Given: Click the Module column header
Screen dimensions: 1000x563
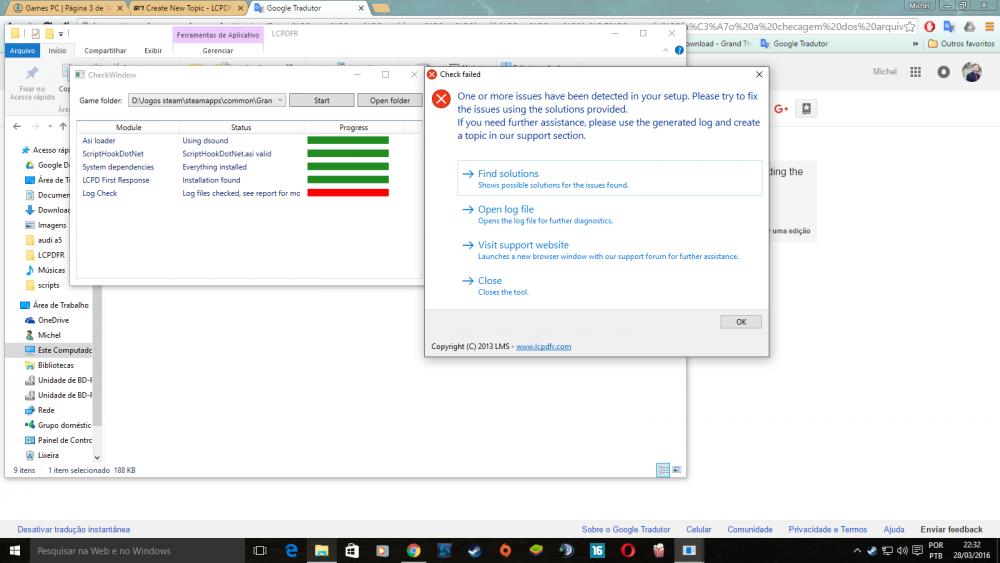Looking at the screenshot, I should pos(128,128).
